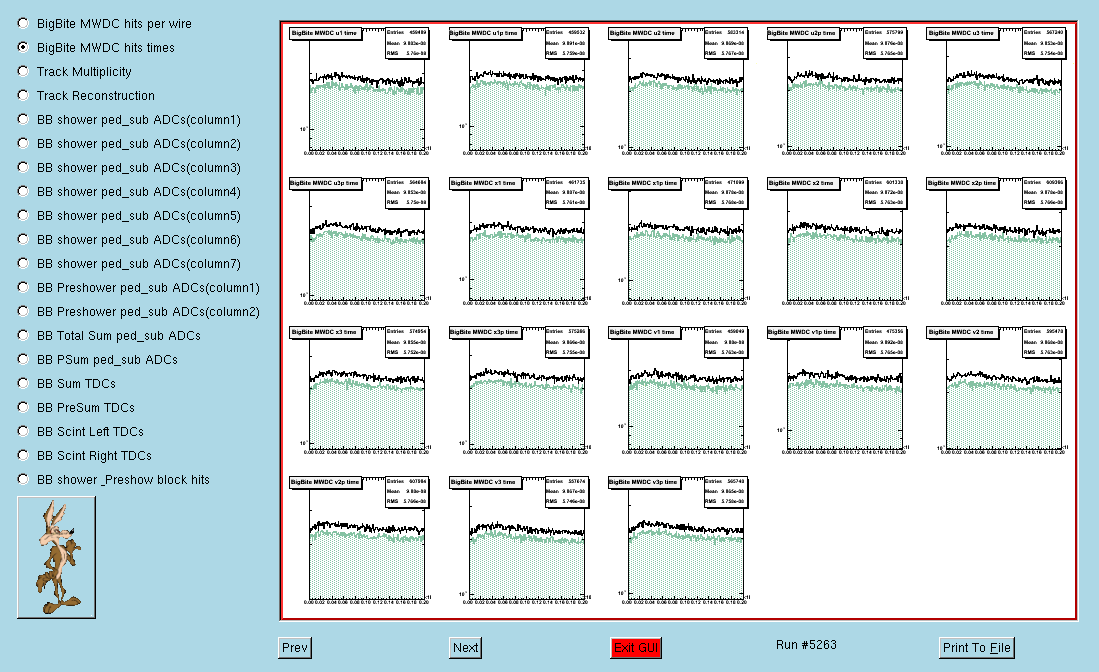Advance with the Next button
1099x672 pixels.
[465, 647]
